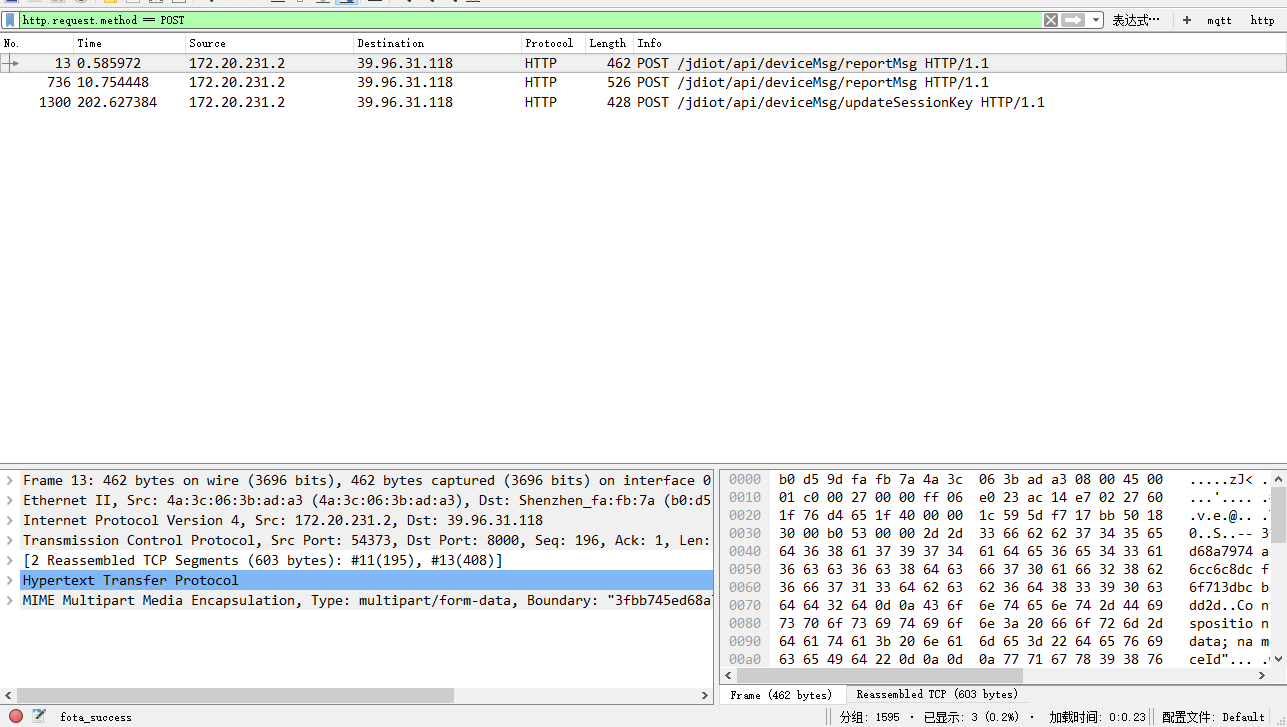
Task: Click ASCII text 'sposition' in hex pane
Action: 1225,623
